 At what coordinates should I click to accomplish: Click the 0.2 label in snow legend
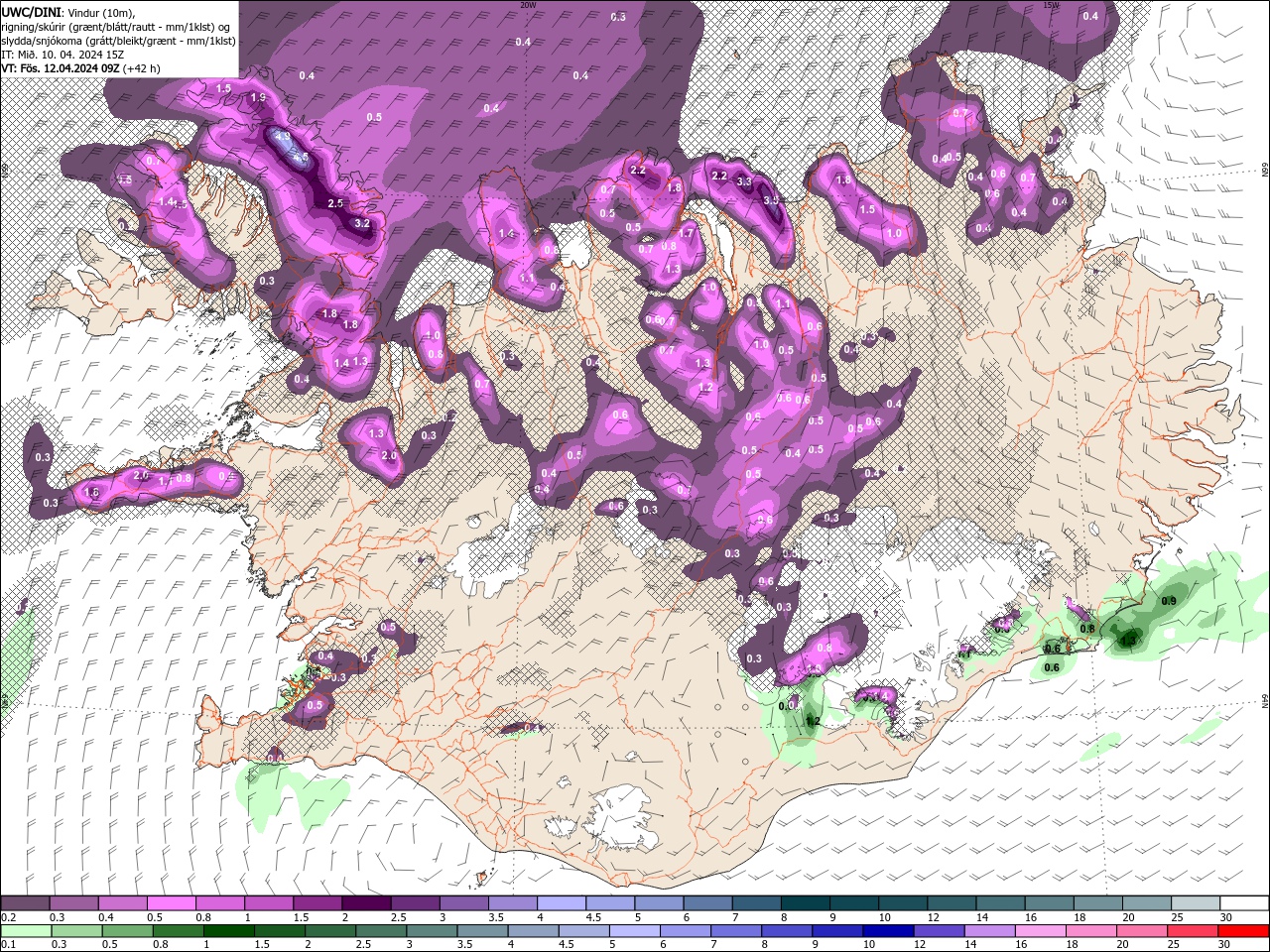(8, 917)
